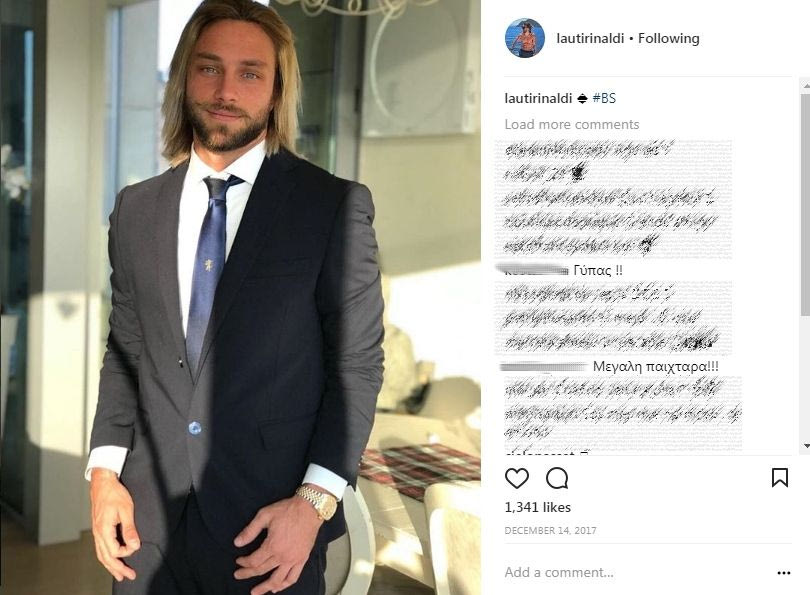Screen dimensions: 810x595
Task: Open the lautirinaldi profile picture
Action: coord(525,38)
